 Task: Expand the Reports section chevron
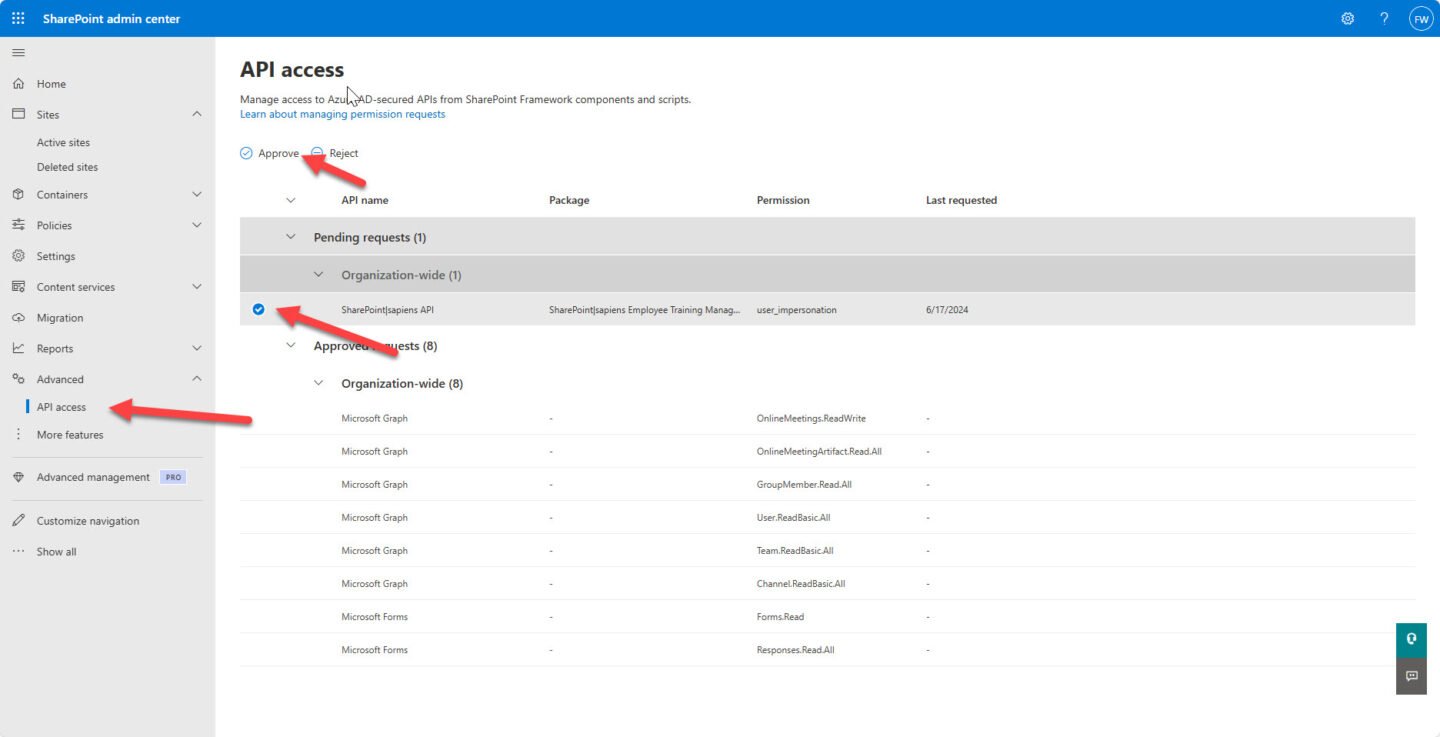point(196,348)
